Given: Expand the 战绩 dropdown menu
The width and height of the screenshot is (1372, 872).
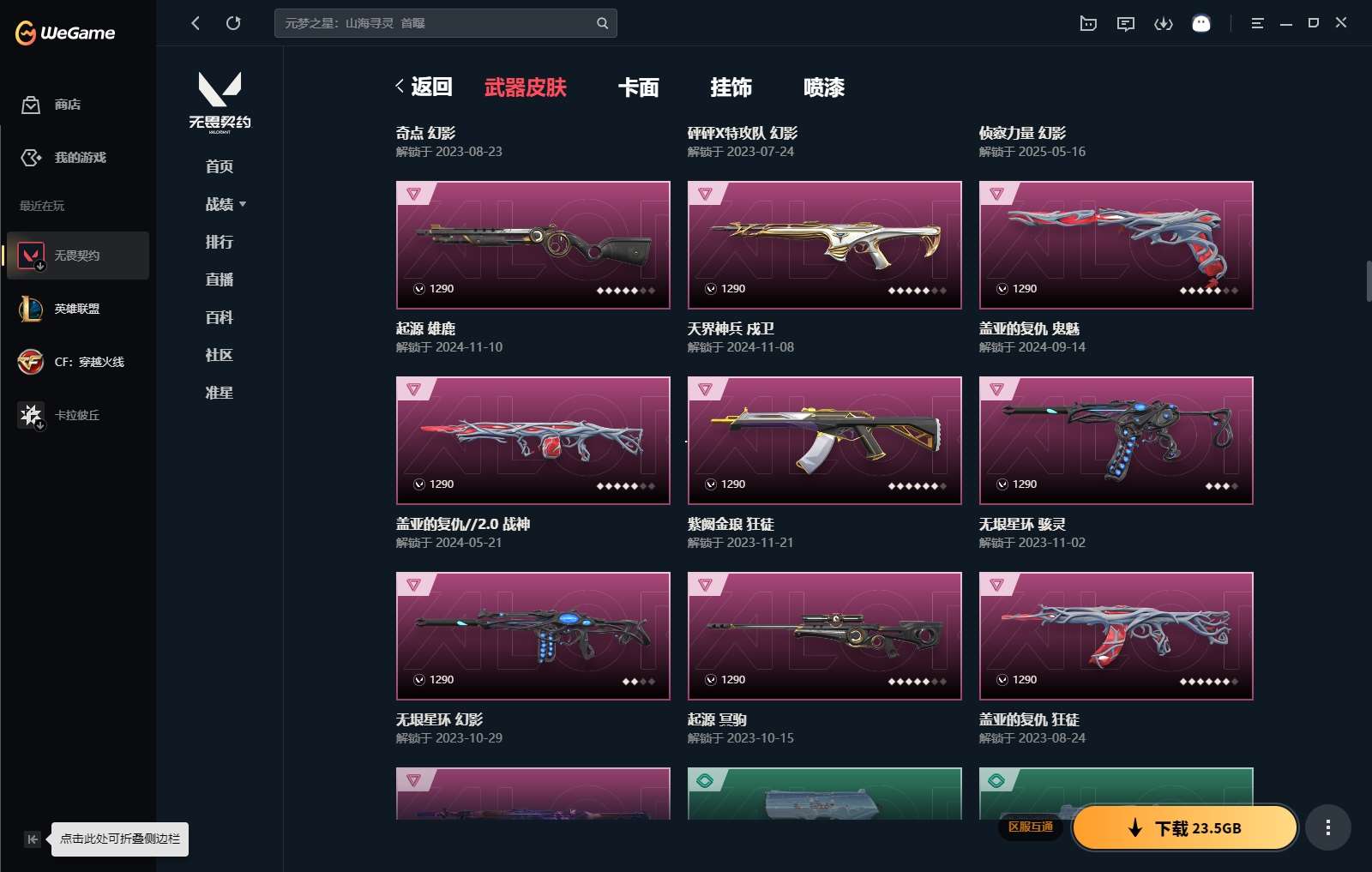Looking at the screenshot, I should pos(226,204).
